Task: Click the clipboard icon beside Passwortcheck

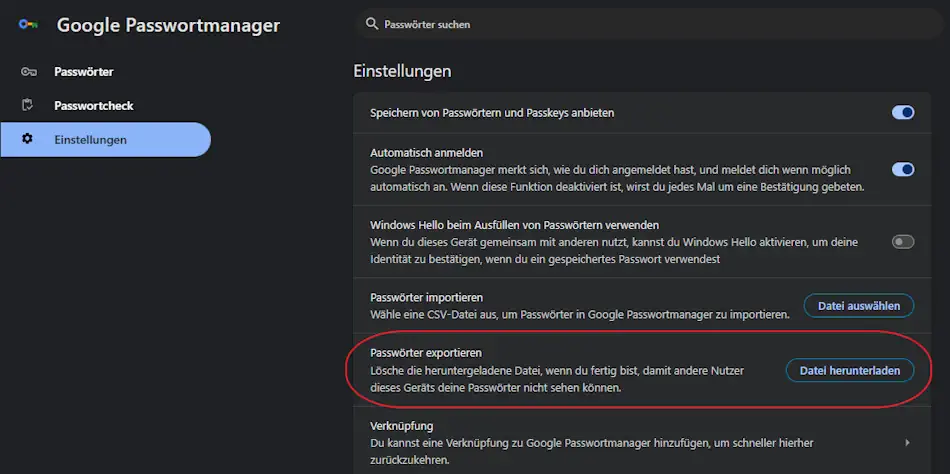Action: pyautogui.click(x=27, y=105)
